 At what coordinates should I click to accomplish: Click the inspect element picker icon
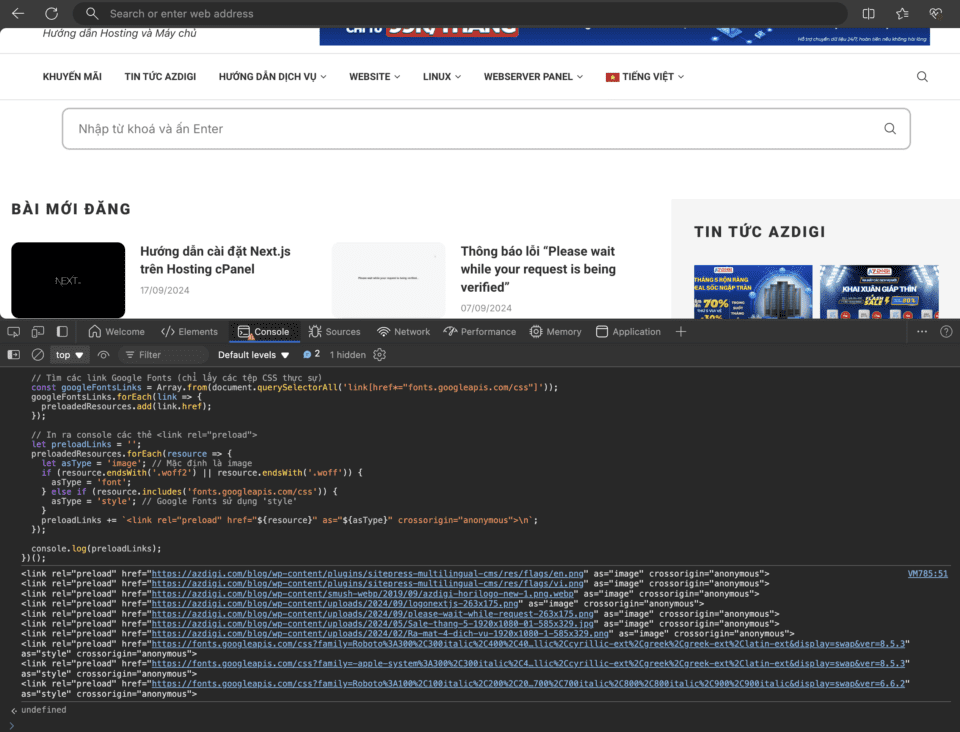[14, 332]
